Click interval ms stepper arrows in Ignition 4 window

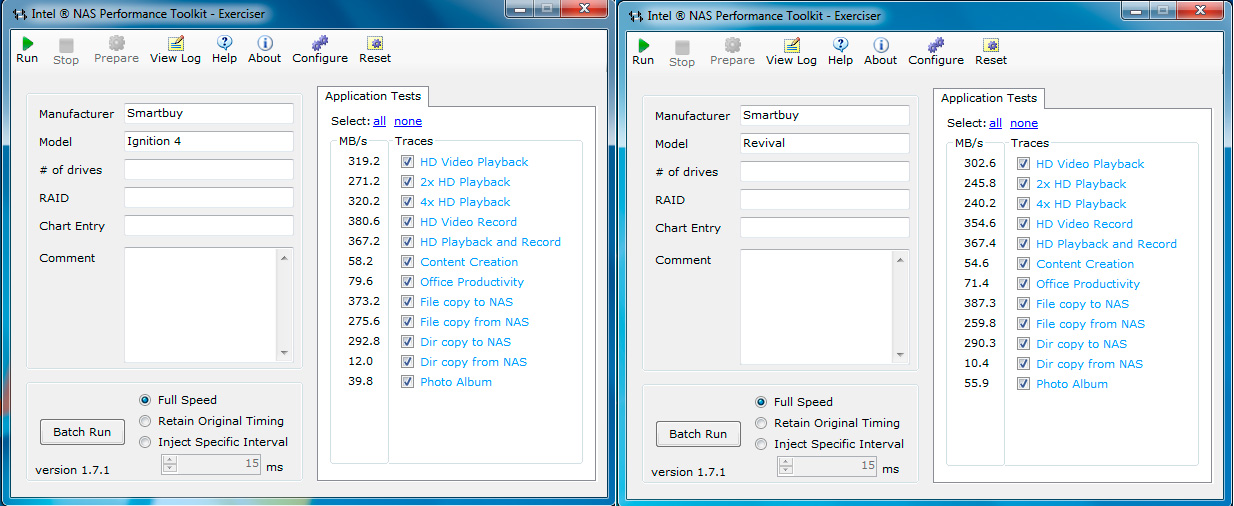tap(170, 464)
